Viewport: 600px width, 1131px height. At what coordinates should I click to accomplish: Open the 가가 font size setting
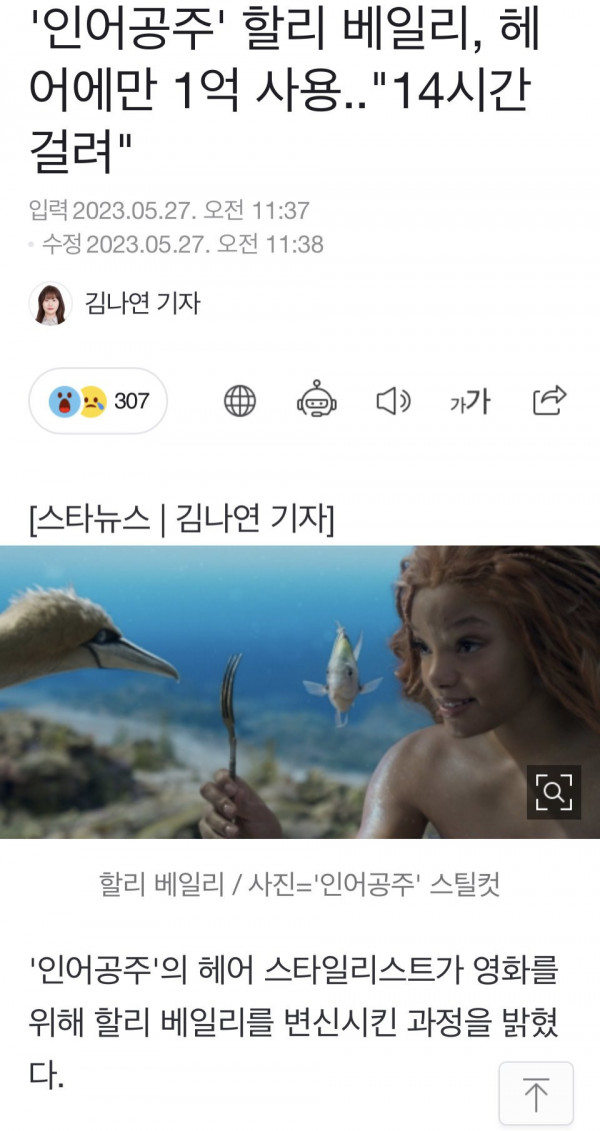[470, 401]
